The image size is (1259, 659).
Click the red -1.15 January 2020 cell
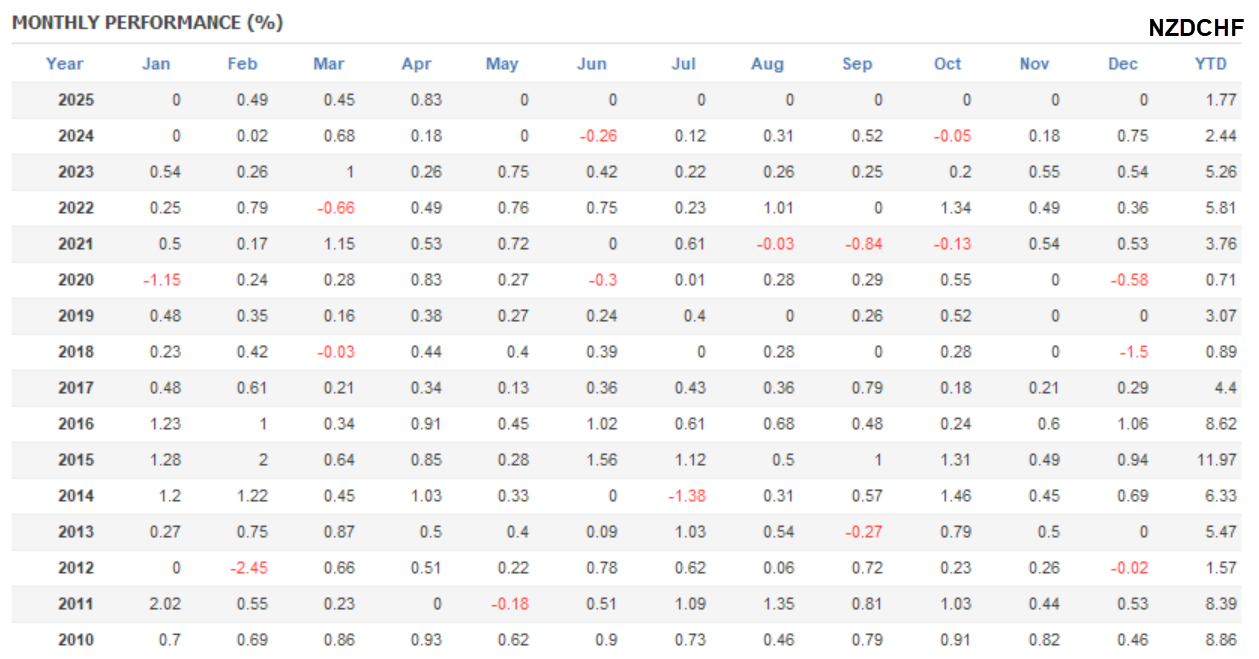click(x=162, y=280)
